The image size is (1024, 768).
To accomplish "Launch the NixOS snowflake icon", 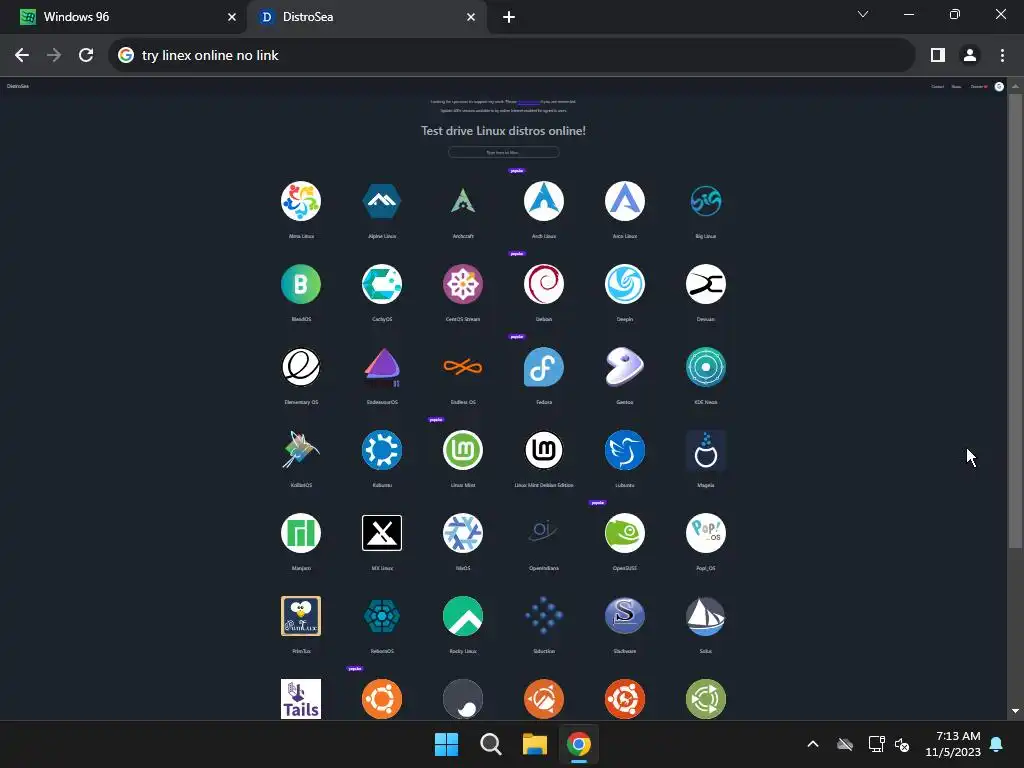I will point(463,533).
